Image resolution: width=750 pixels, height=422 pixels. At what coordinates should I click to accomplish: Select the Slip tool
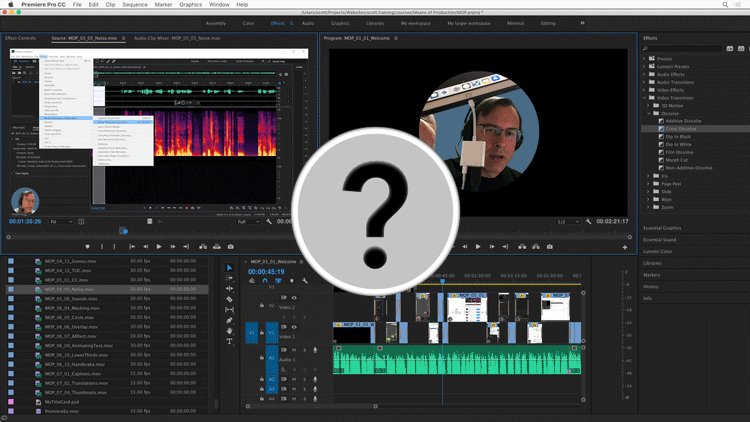[x=230, y=310]
